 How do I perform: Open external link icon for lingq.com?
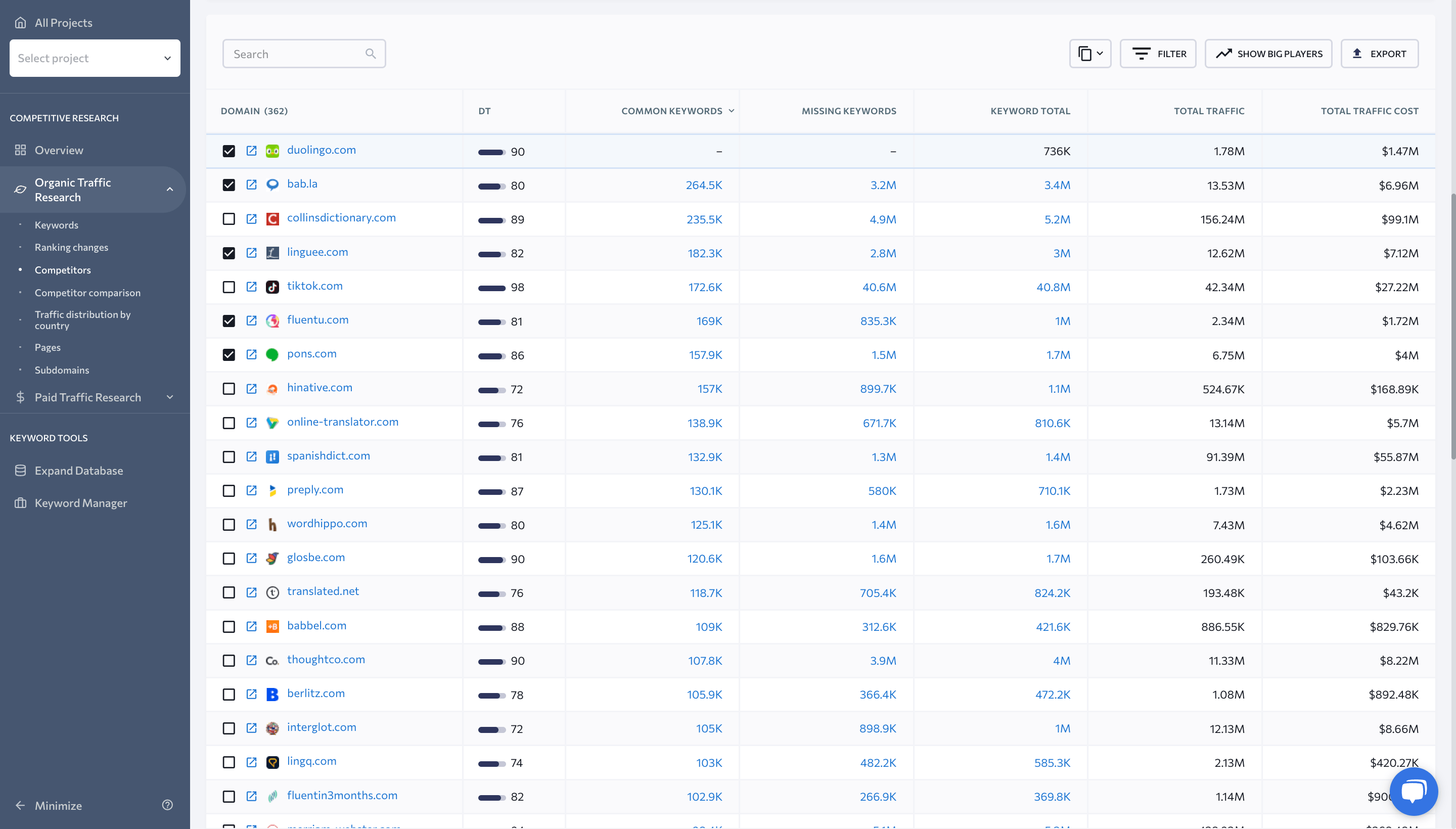click(x=251, y=762)
